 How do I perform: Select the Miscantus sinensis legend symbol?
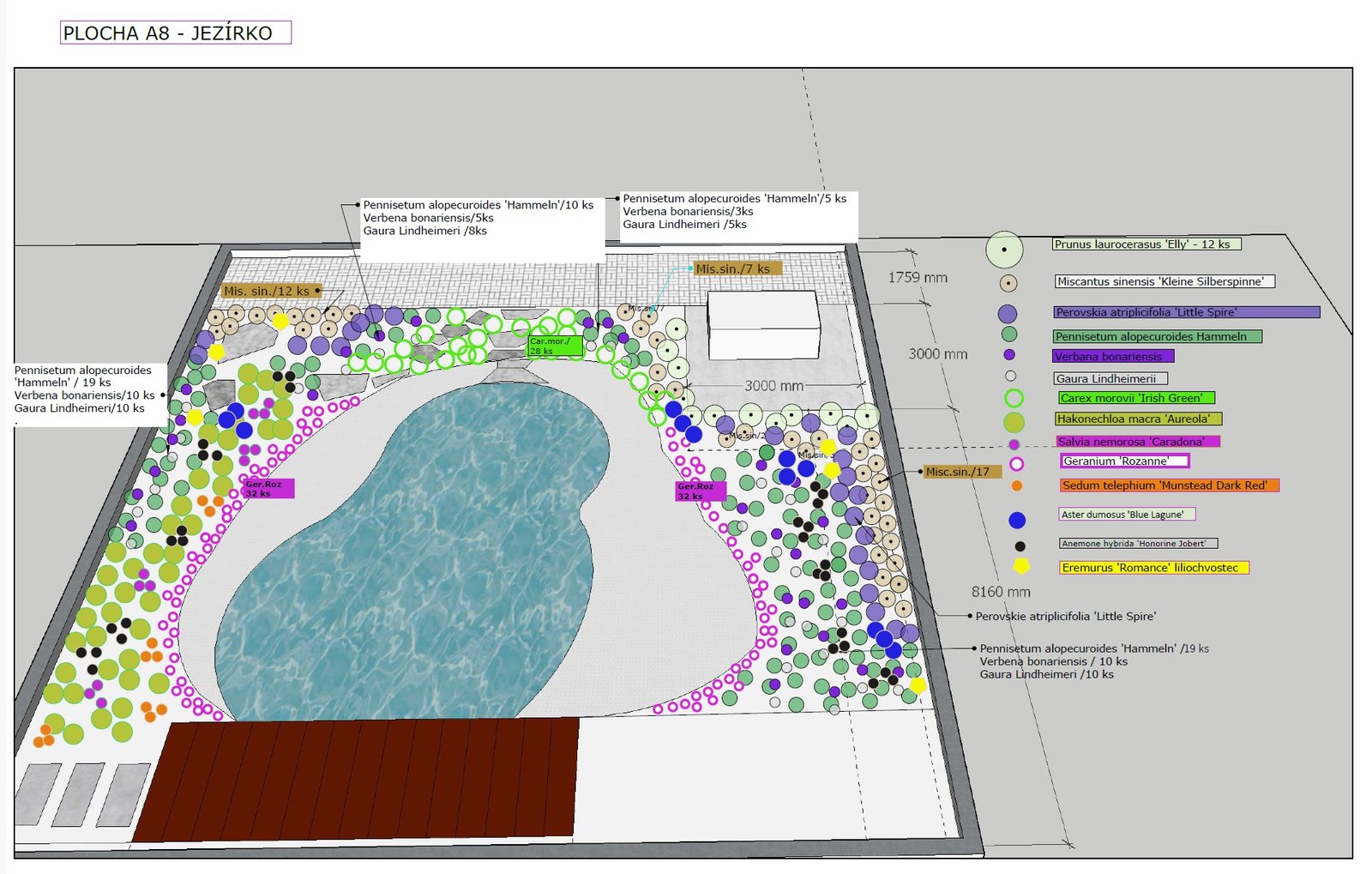click(1008, 283)
